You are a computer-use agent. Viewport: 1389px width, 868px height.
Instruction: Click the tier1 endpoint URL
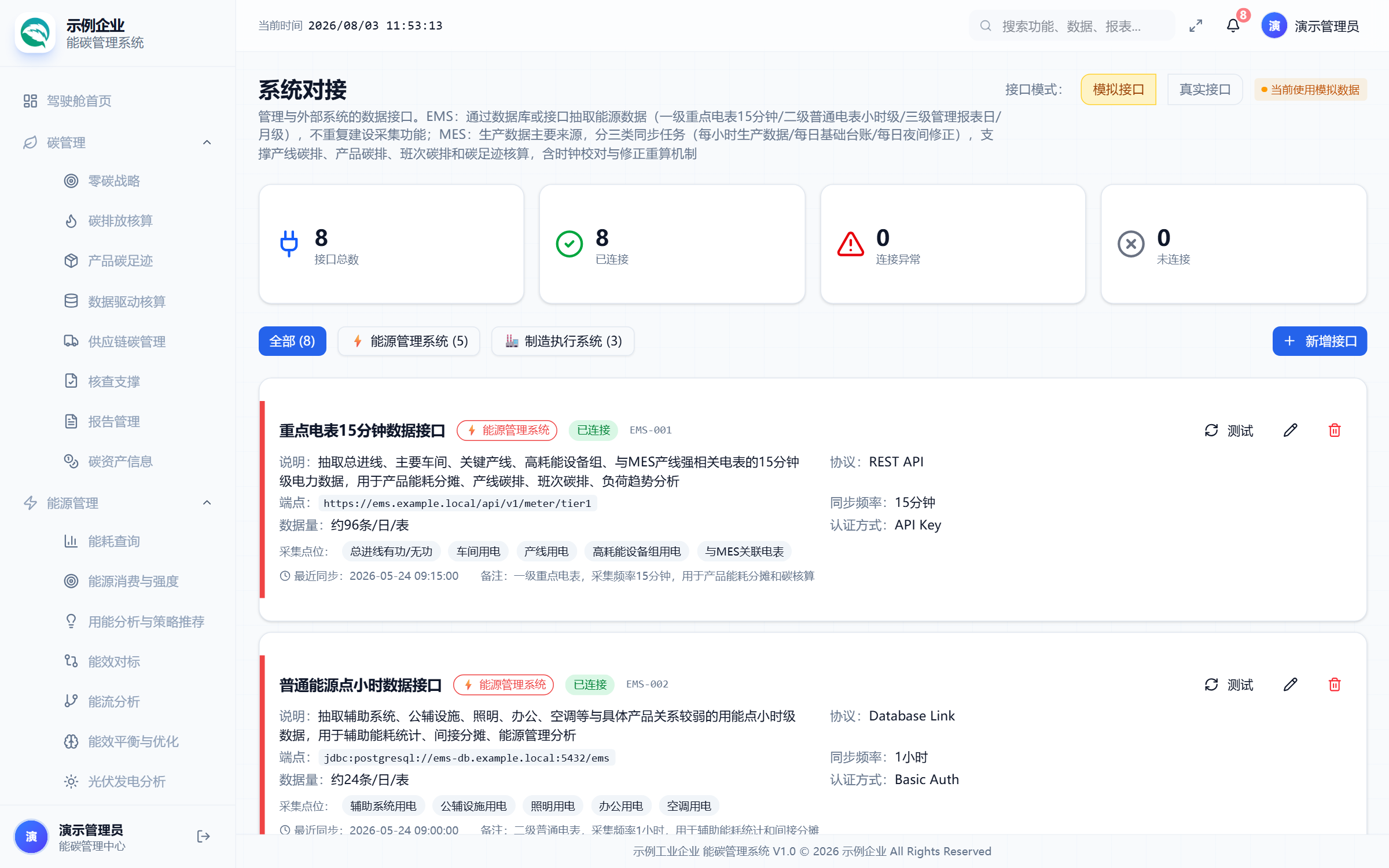pyautogui.click(x=457, y=503)
